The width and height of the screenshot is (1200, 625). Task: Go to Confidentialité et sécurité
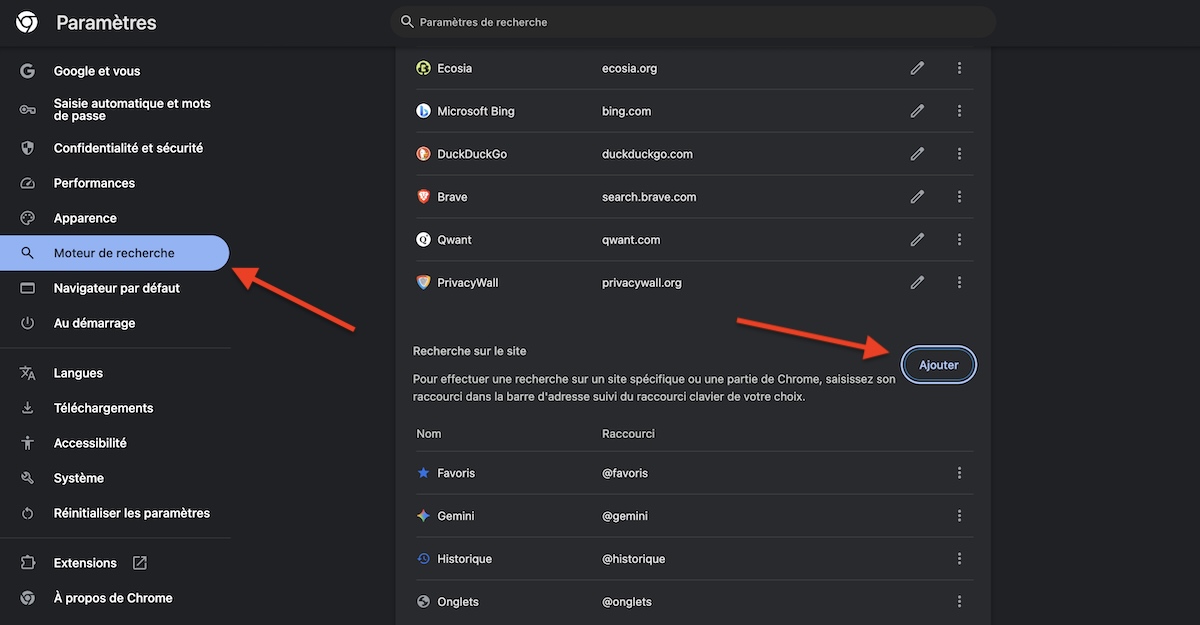(x=128, y=148)
